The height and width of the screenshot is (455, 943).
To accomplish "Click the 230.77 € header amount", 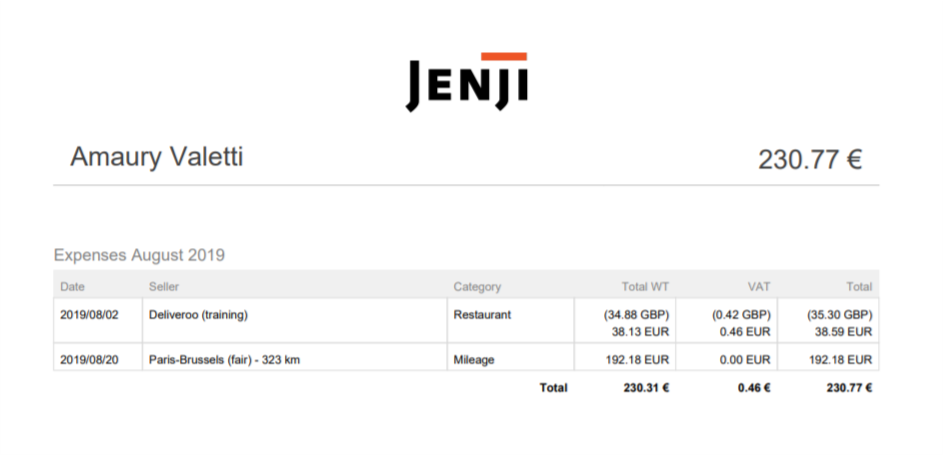I will click(x=810, y=160).
